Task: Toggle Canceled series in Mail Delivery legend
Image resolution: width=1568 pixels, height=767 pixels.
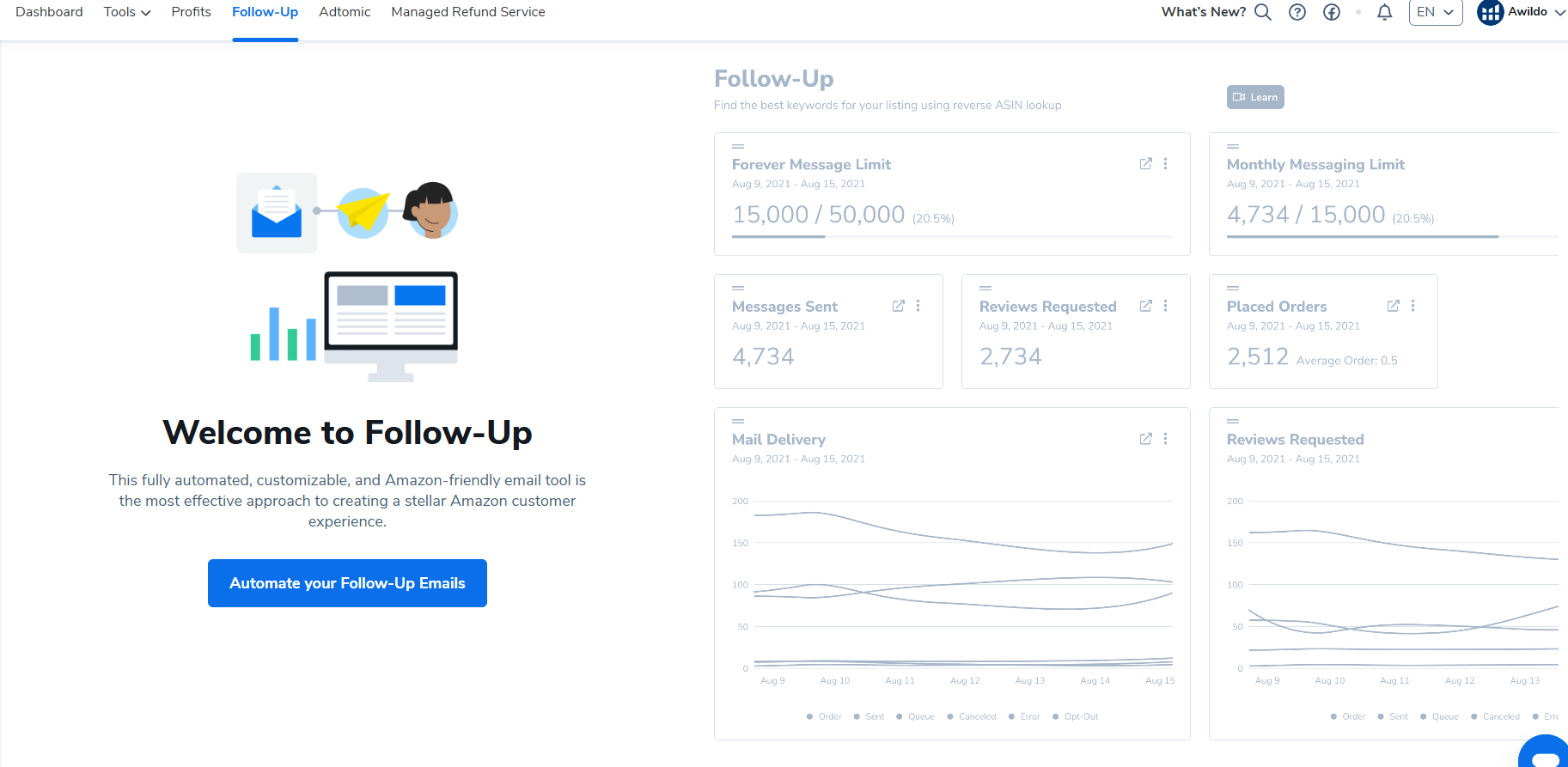Action: tap(971, 716)
